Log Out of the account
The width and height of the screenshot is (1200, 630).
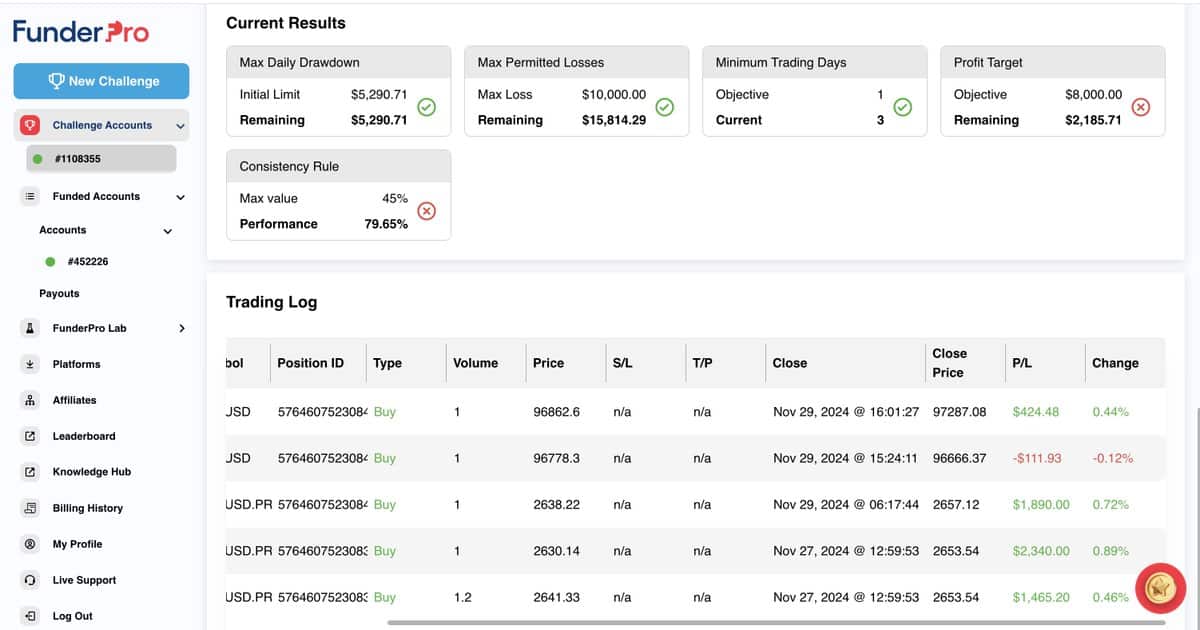click(73, 616)
